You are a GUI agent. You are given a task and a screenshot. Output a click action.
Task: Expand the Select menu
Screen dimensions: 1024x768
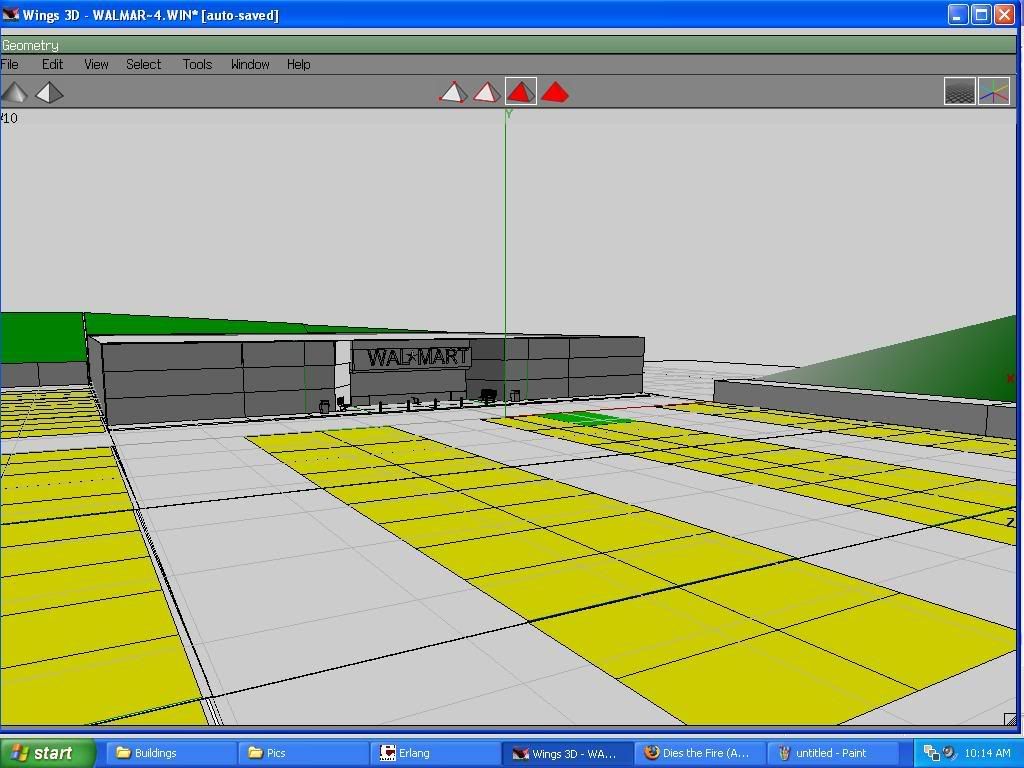[143, 64]
